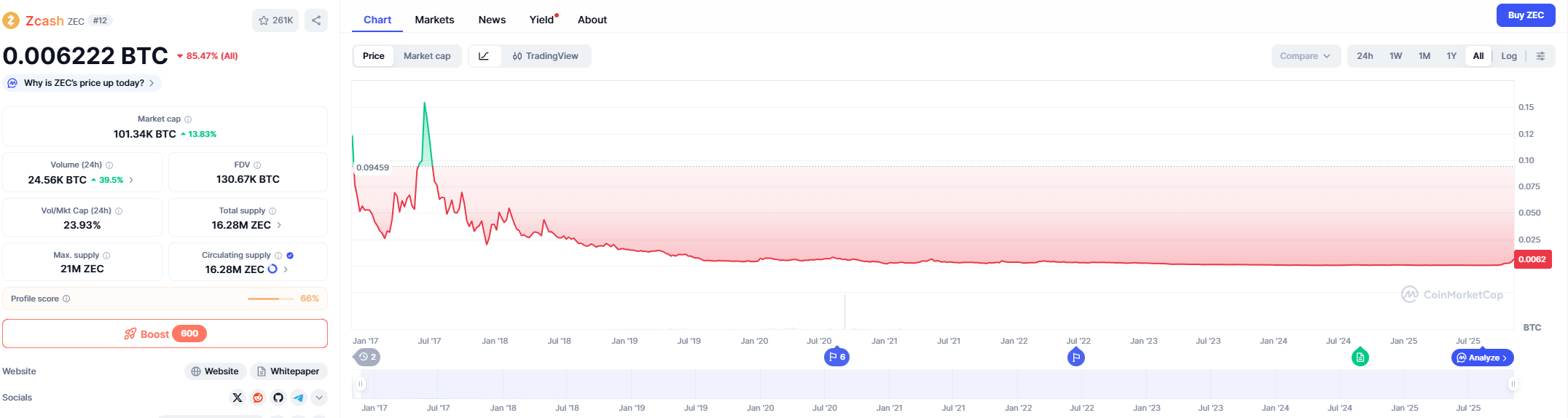Expand the Total supply details chevron

tap(279, 225)
